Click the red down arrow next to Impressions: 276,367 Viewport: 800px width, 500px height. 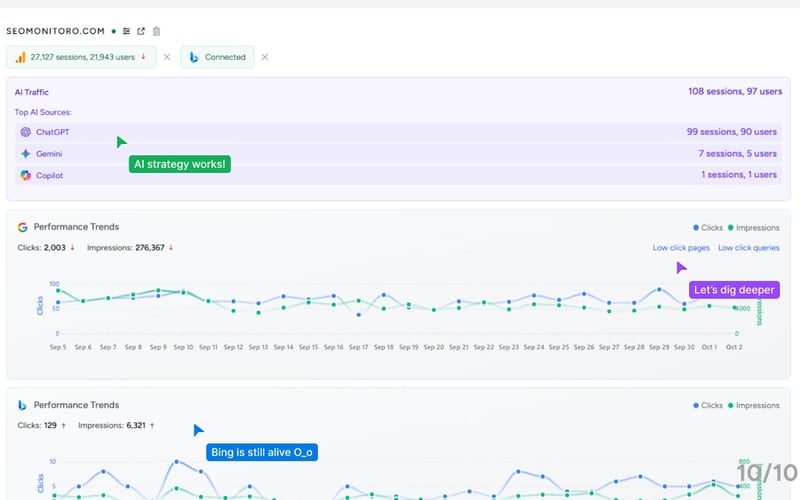coord(171,247)
